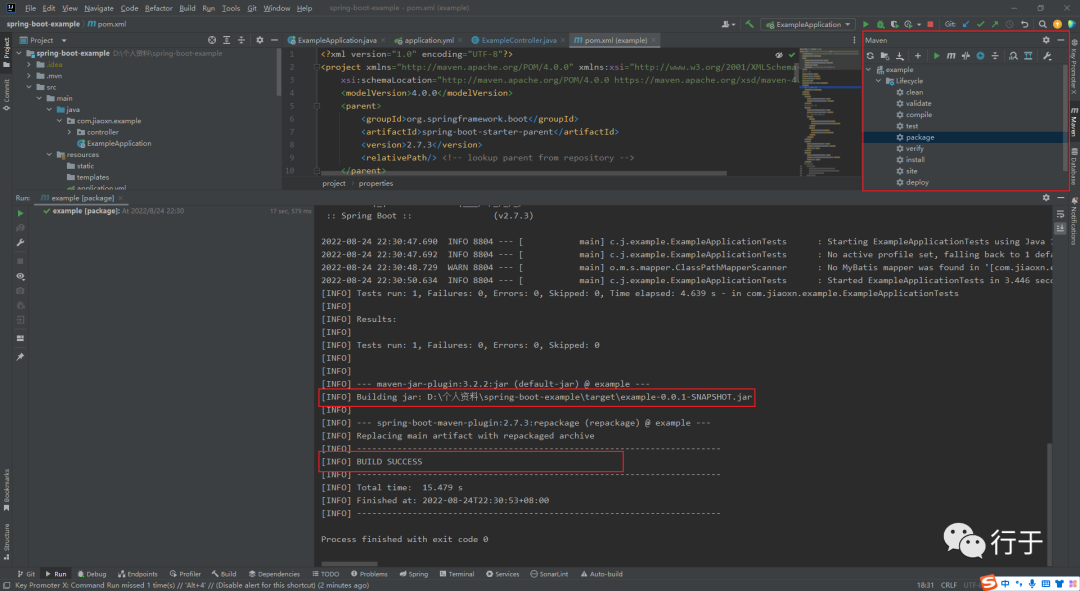Viewport: 1080px width, 591px height.
Task: Click the Reload All Maven Projects icon
Action: point(870,56)
